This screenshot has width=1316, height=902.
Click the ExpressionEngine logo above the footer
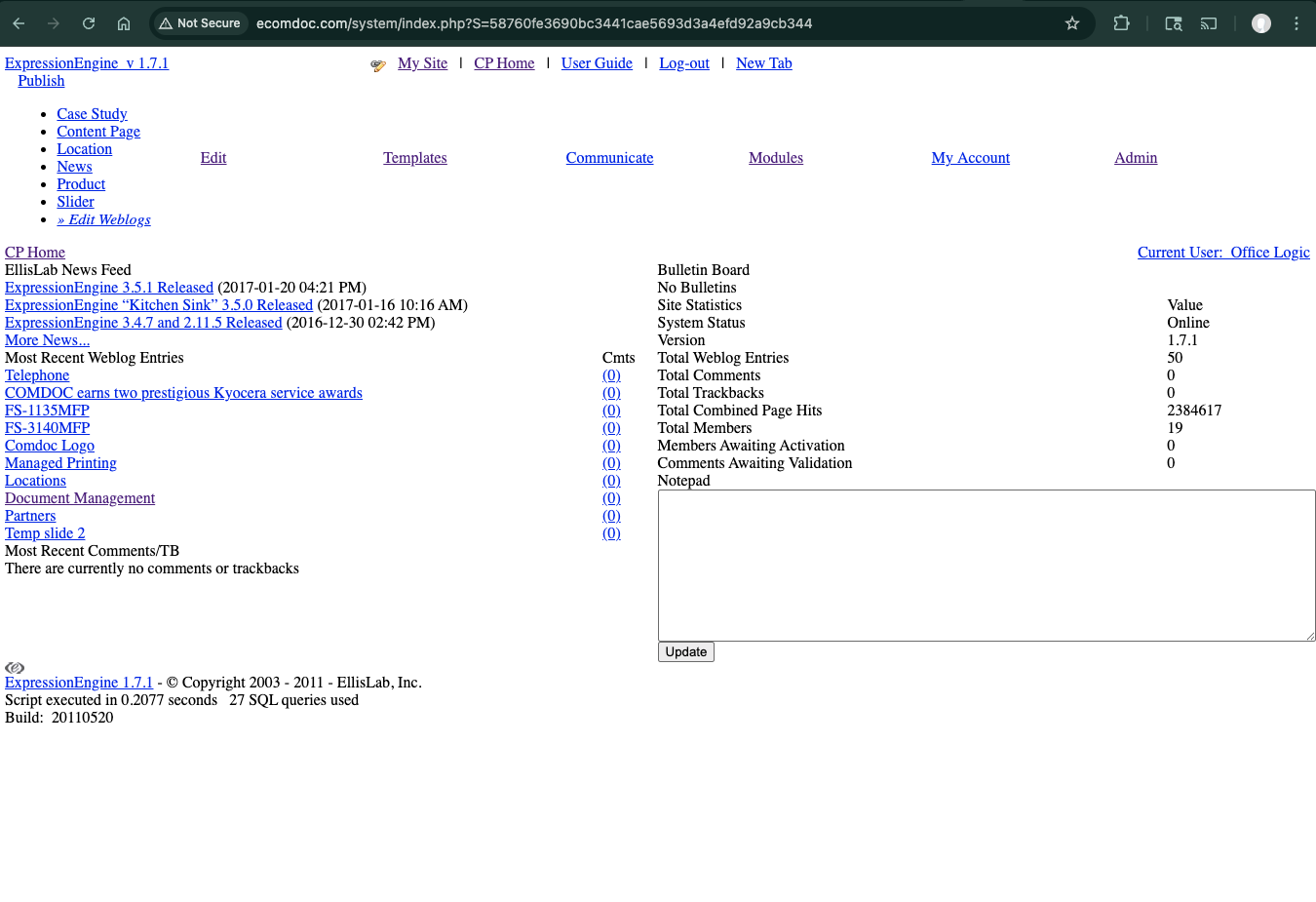[x=14, y=667]
